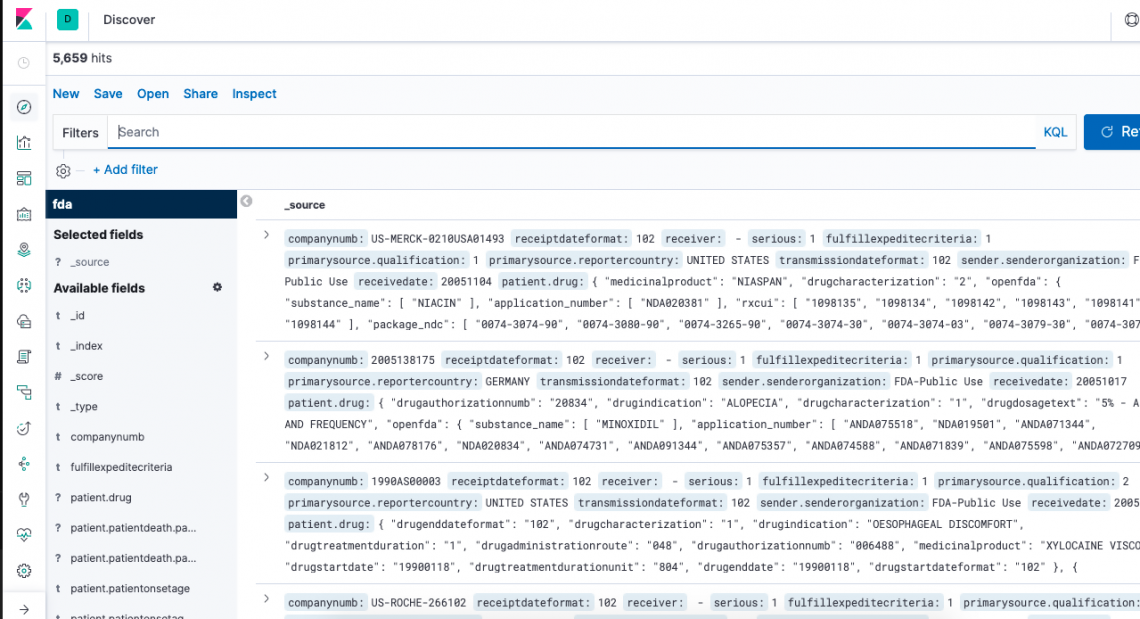Go to Discover compass icon
1140x619 pixels.
click(x=24, y=107)
